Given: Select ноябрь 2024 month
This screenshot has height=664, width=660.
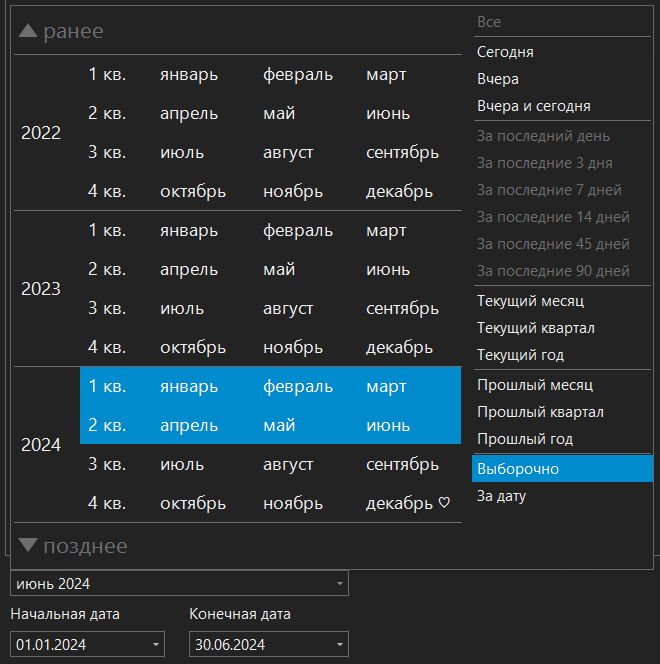Looking at the screenshot, I should 293,504.
